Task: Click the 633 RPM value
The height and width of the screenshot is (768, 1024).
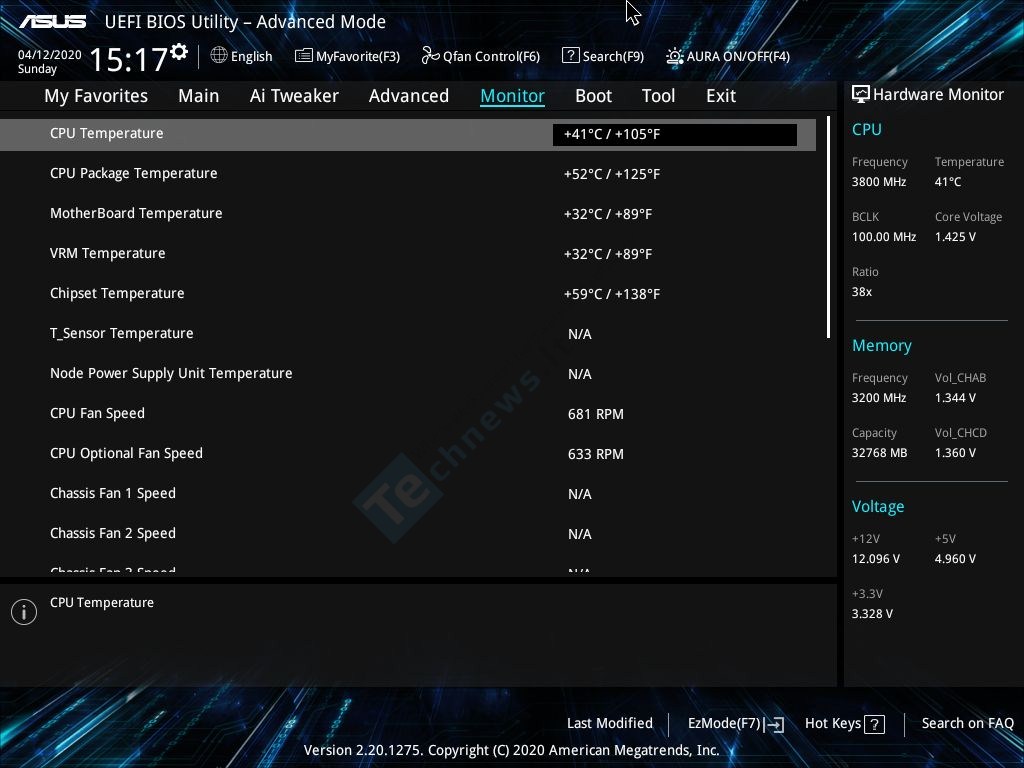Action: click(x=596, y=454)
